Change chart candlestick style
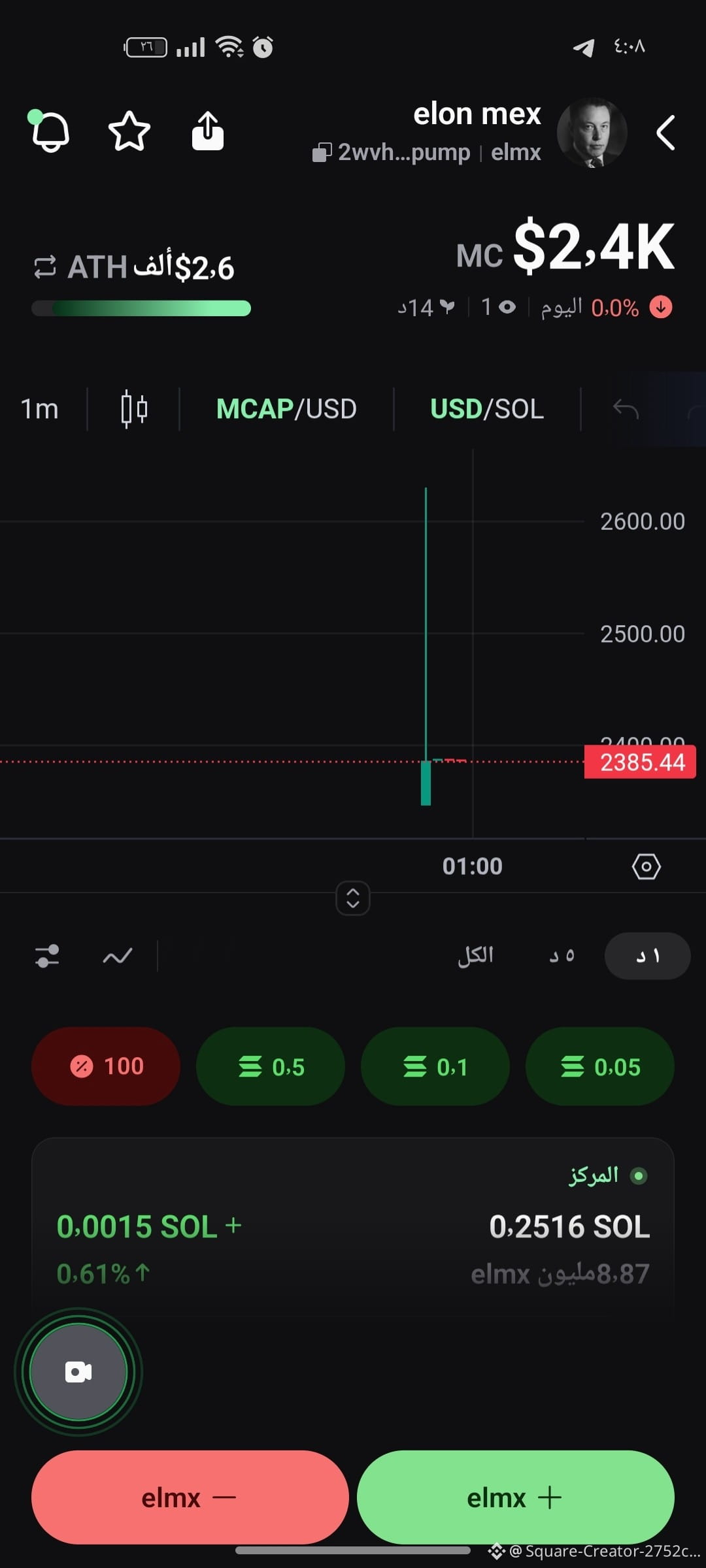 [134, 409]
